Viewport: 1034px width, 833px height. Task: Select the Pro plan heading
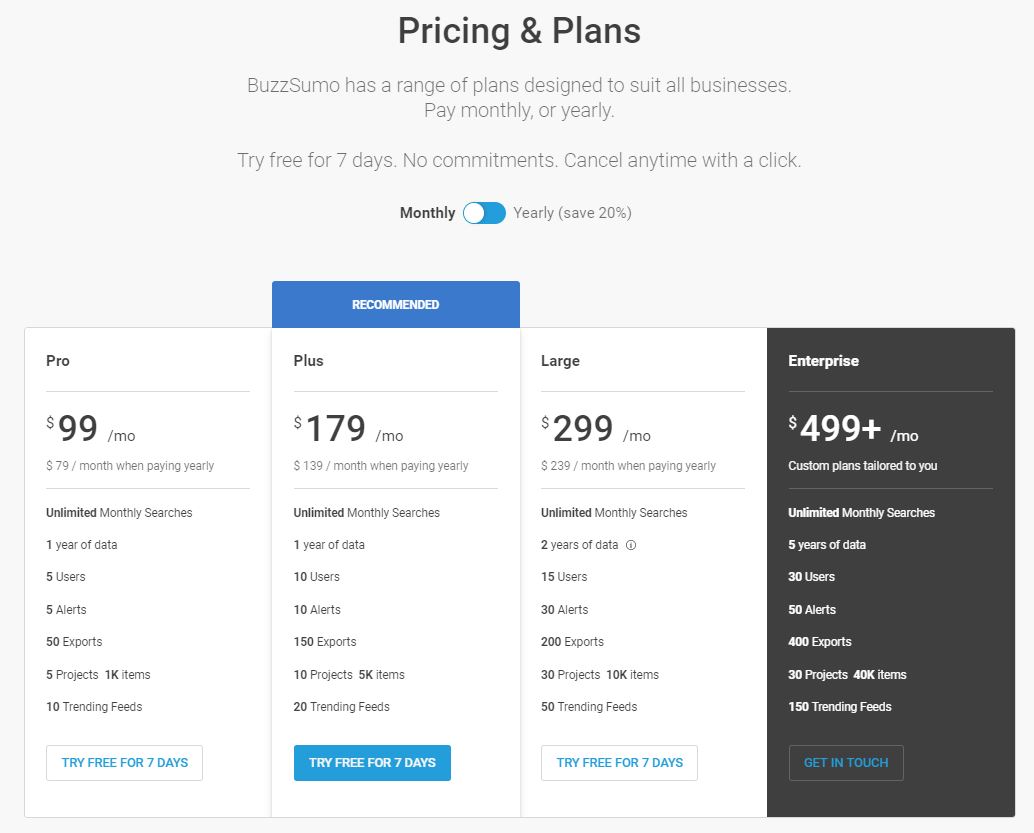[x=58, y=361]
